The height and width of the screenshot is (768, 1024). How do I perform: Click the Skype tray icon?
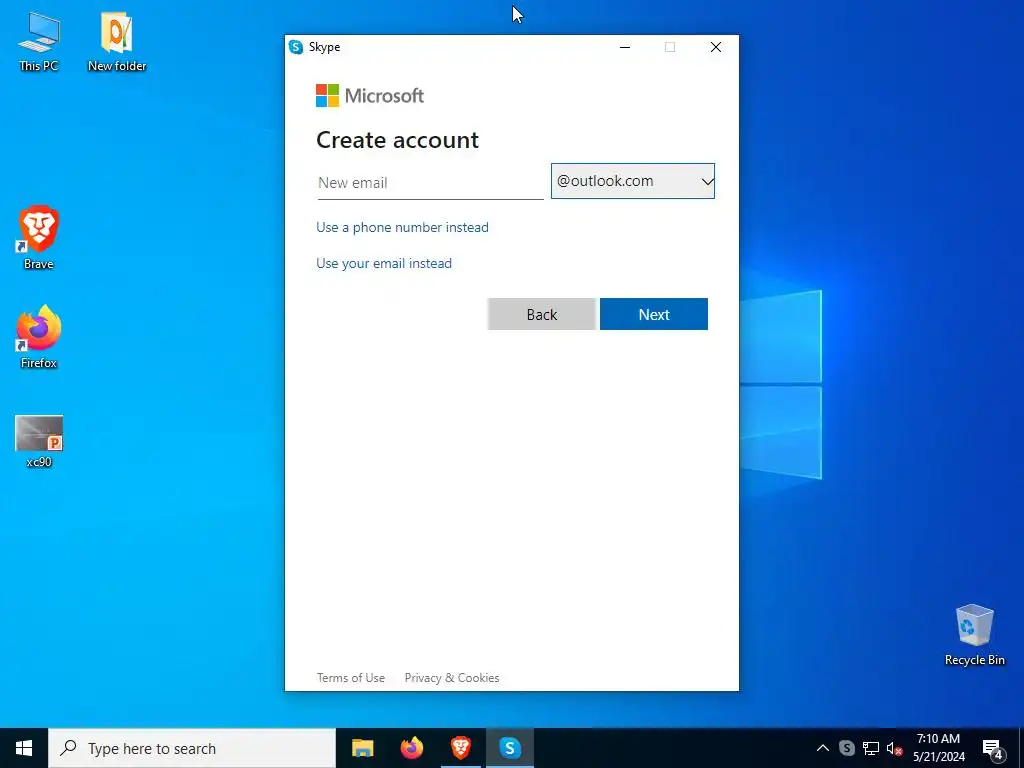click(846, 748)
